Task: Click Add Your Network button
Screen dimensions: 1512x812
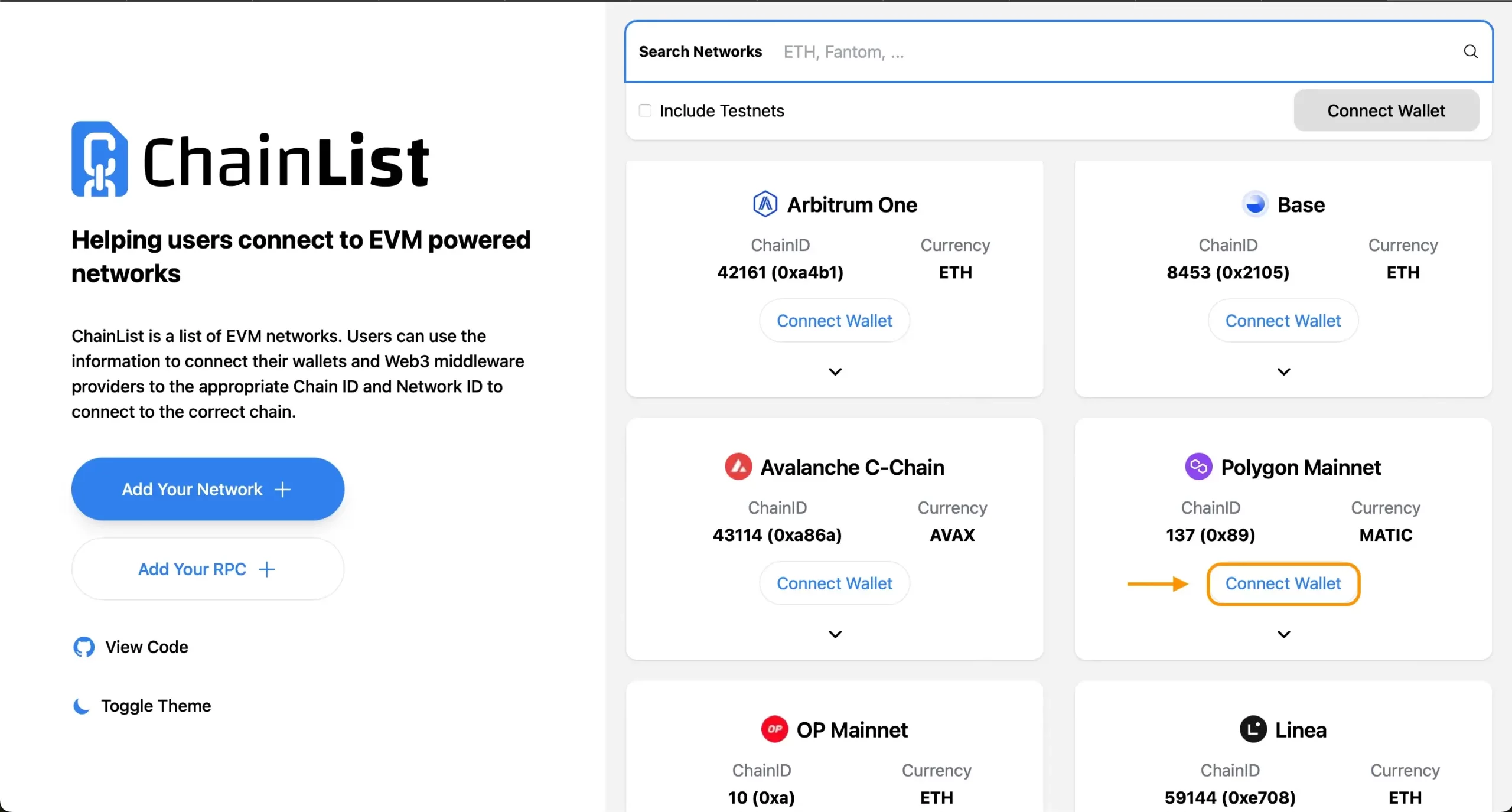Action: 207,490
